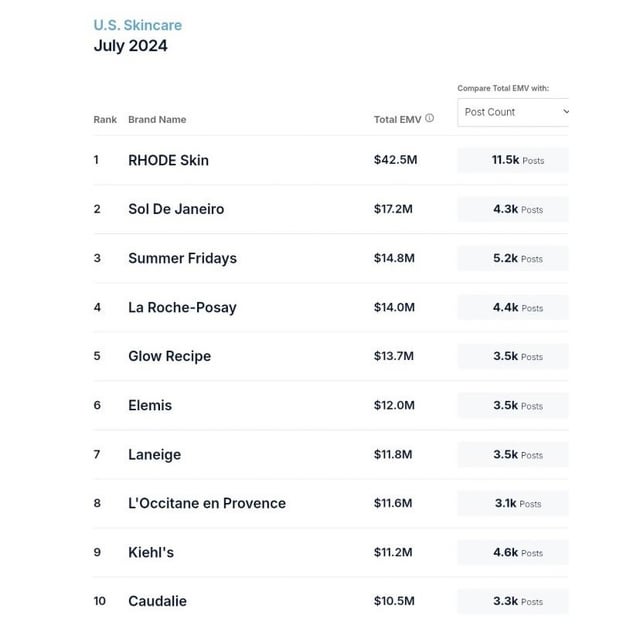This screenshot has height=632, width=640.
Task: Click the $42.5M Total EMV value
Action: point(394,160)
